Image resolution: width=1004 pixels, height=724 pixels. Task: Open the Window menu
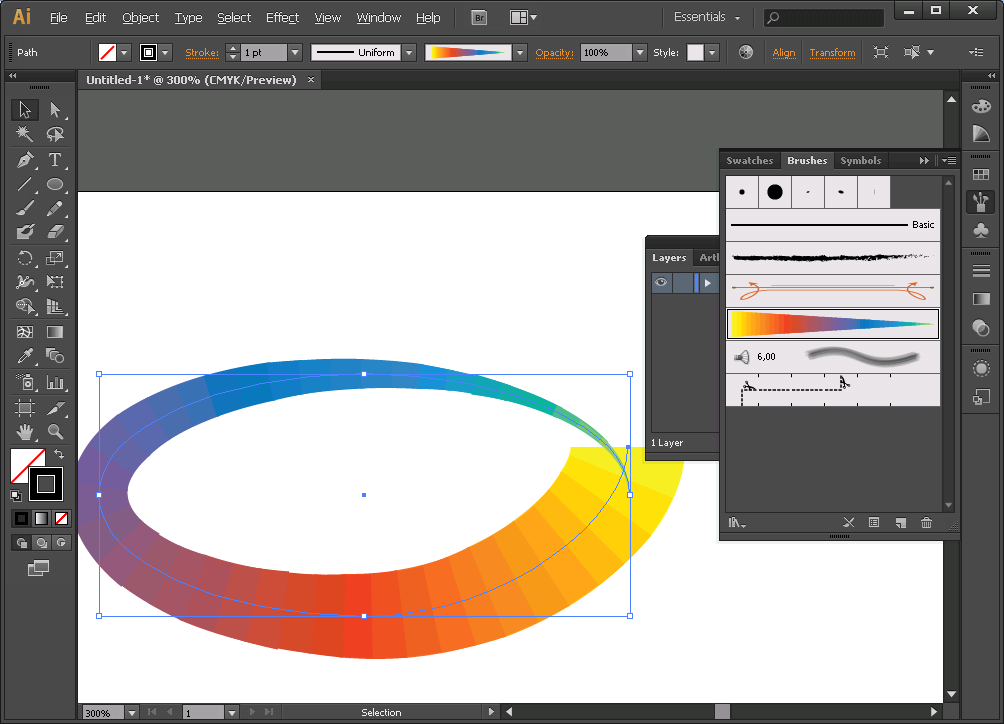378,18
